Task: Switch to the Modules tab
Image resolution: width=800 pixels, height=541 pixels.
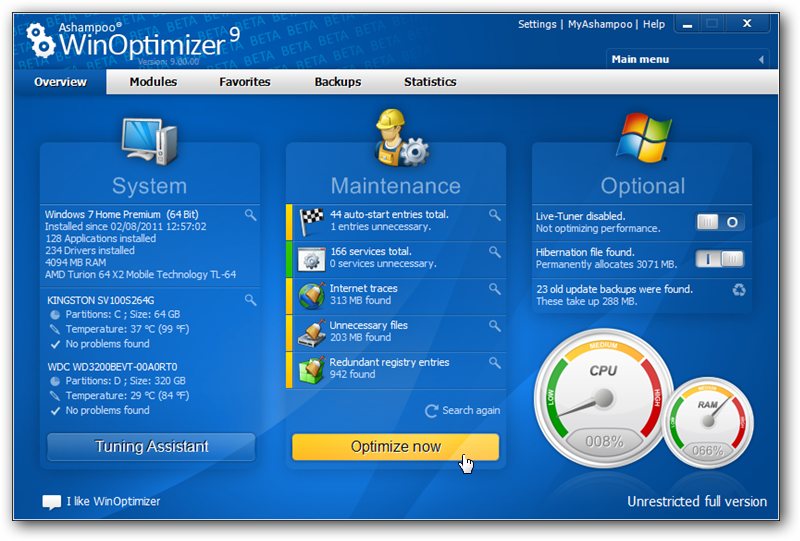Action: [x=153, y=82]
